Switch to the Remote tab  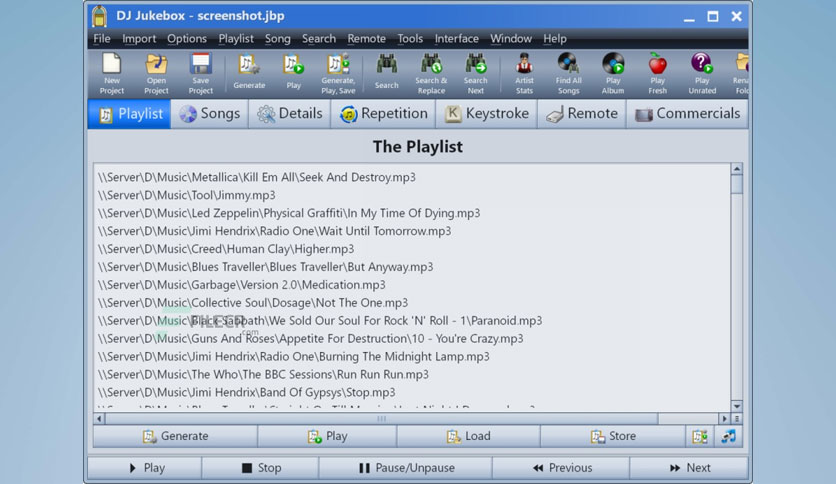pyautogui.click(x=582, y=114)
